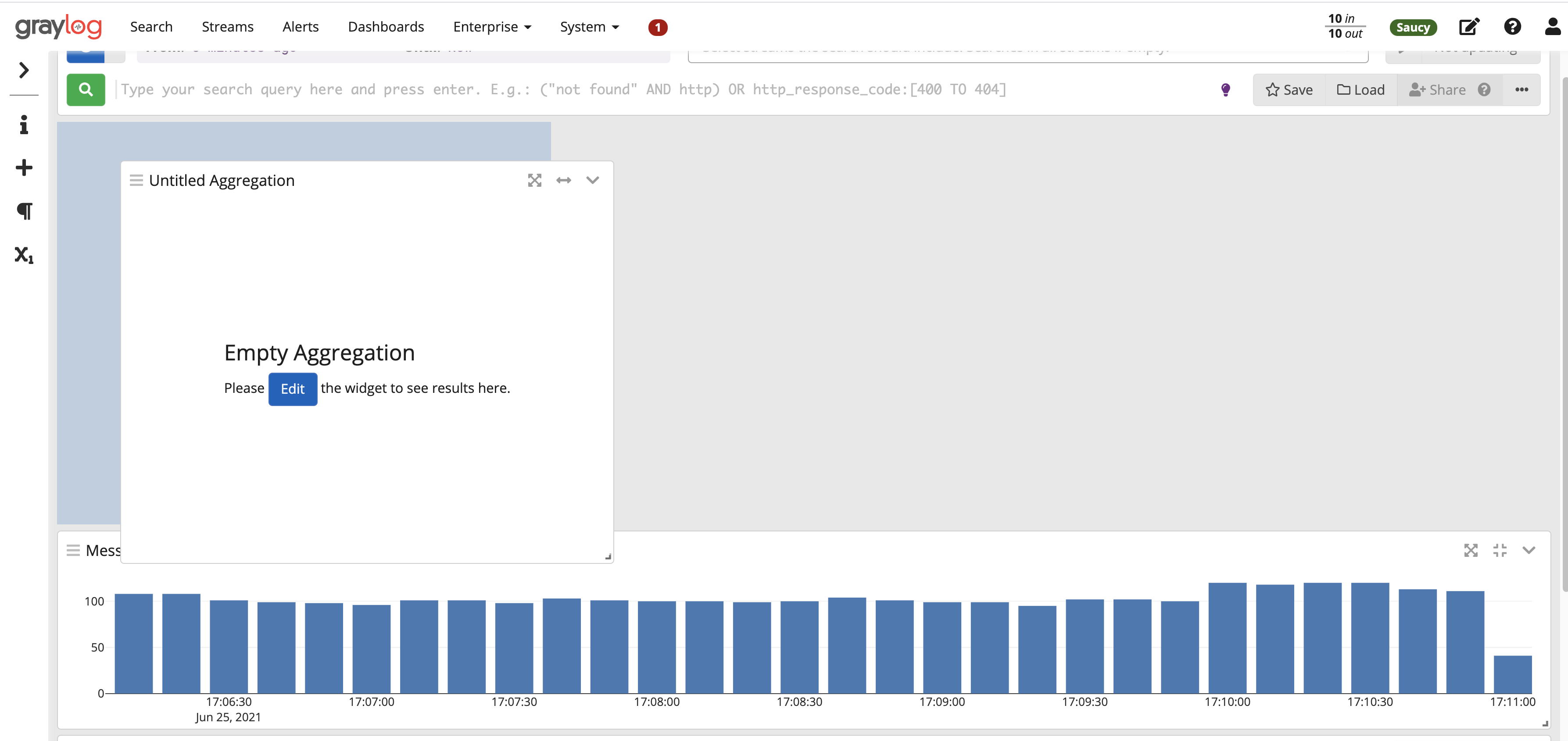Viewport: 1568px width, 741px height.
Task: Open the paragraph highlighting rules icon
Action: [24, 211]
